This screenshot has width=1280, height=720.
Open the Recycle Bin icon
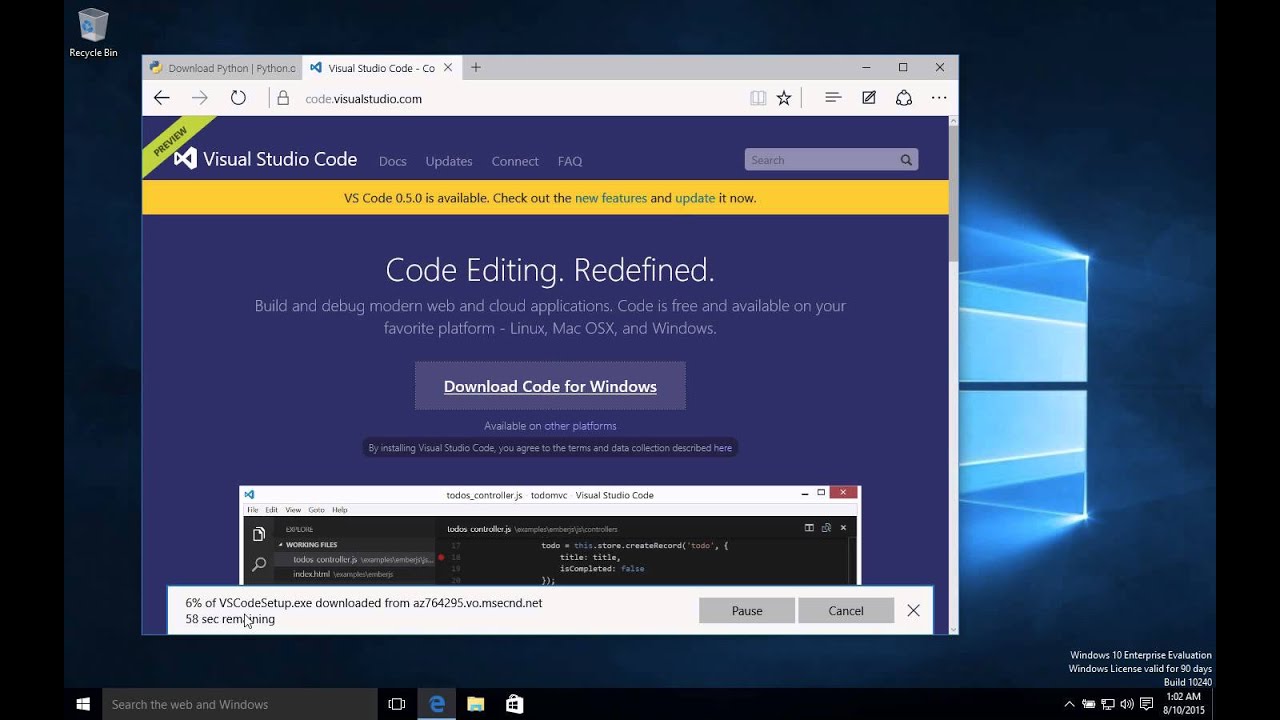93,33
